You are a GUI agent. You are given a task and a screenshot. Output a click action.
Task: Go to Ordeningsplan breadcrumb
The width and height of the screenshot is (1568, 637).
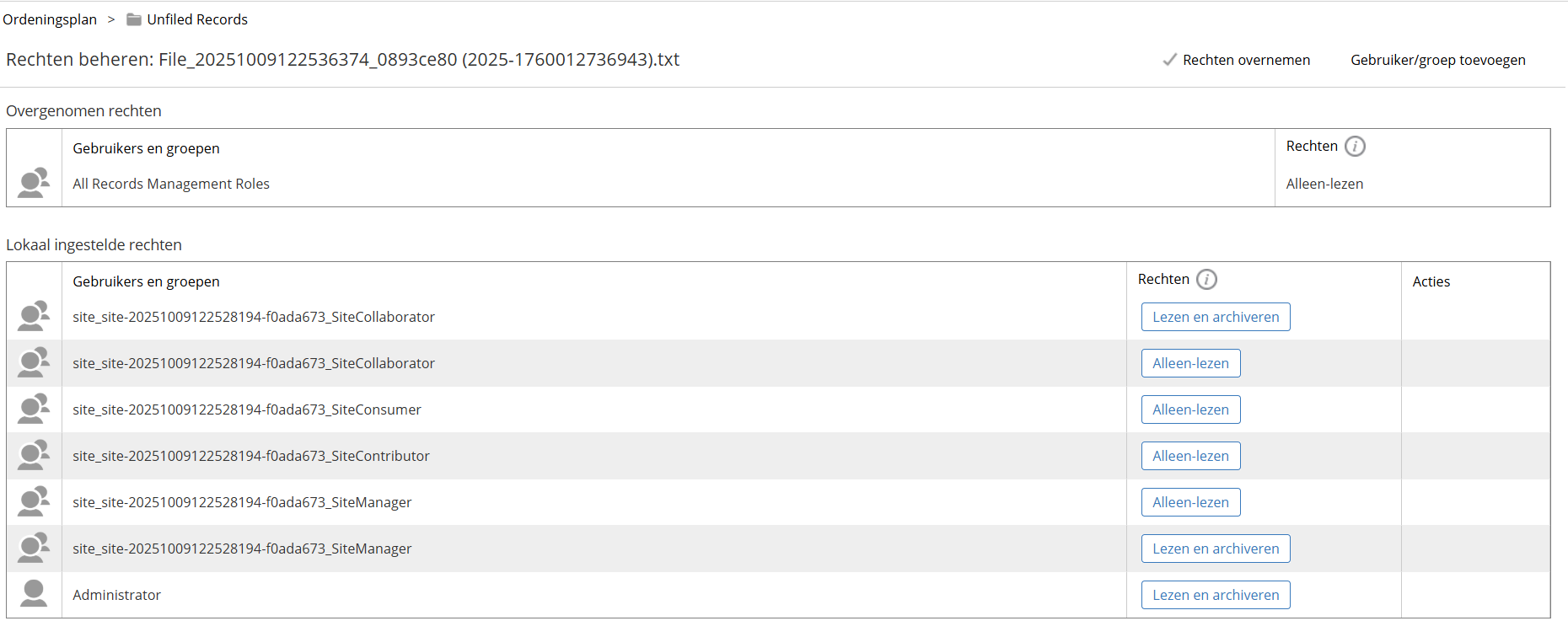(x=50, y=19)
